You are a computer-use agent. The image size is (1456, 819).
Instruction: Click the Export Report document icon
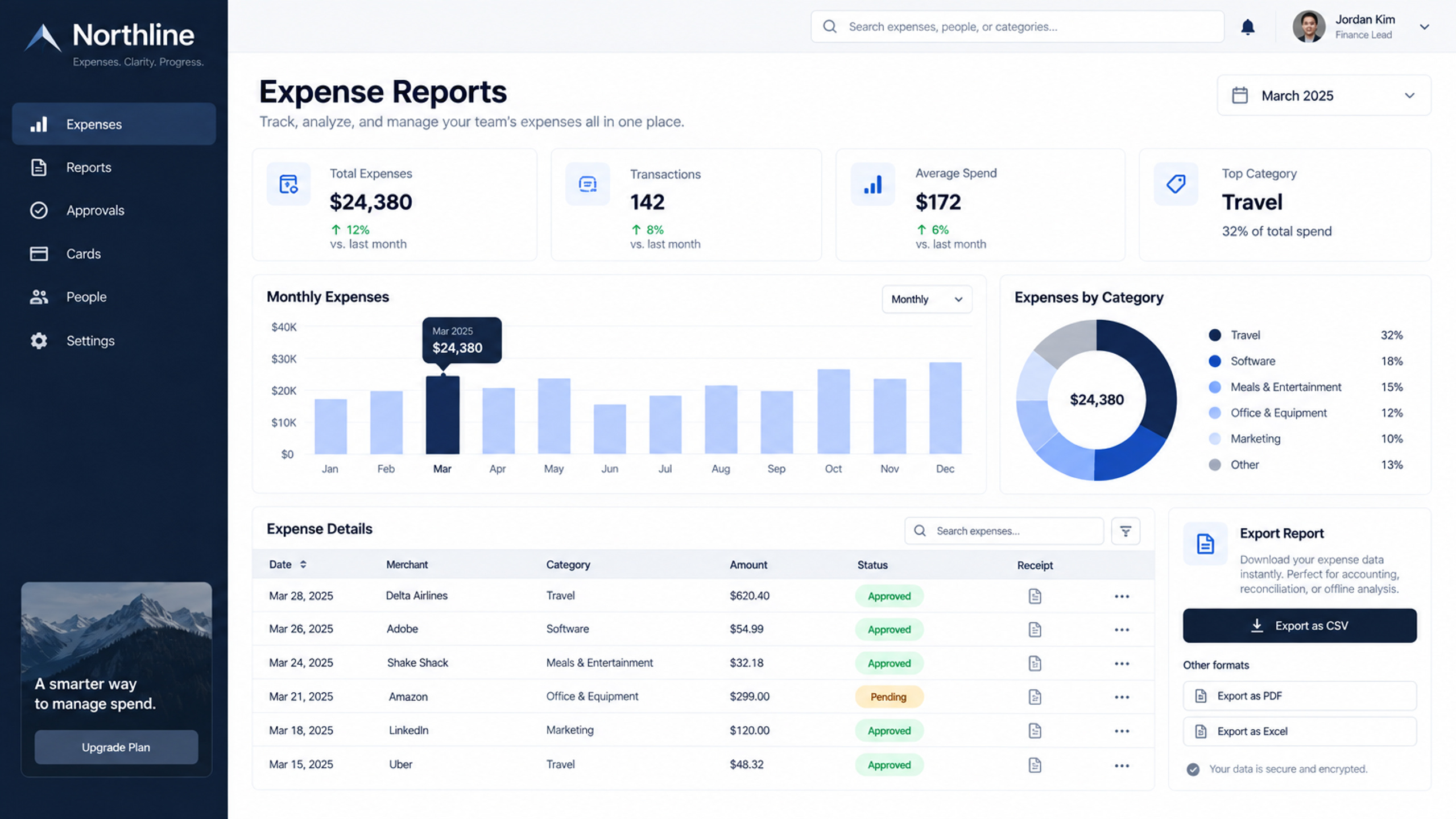pyautogui.click(x=1205, y=544)
